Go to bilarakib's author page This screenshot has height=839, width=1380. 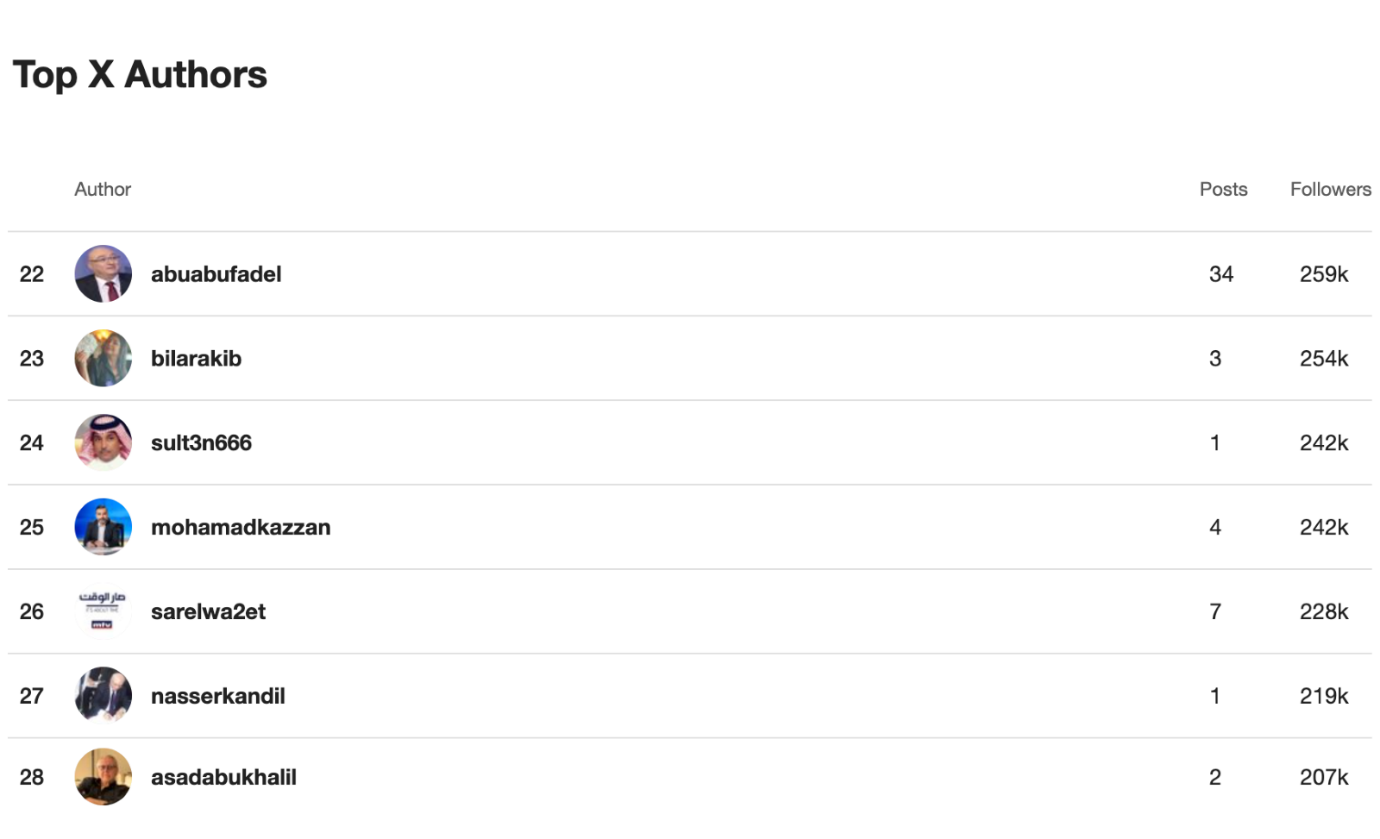196,358
